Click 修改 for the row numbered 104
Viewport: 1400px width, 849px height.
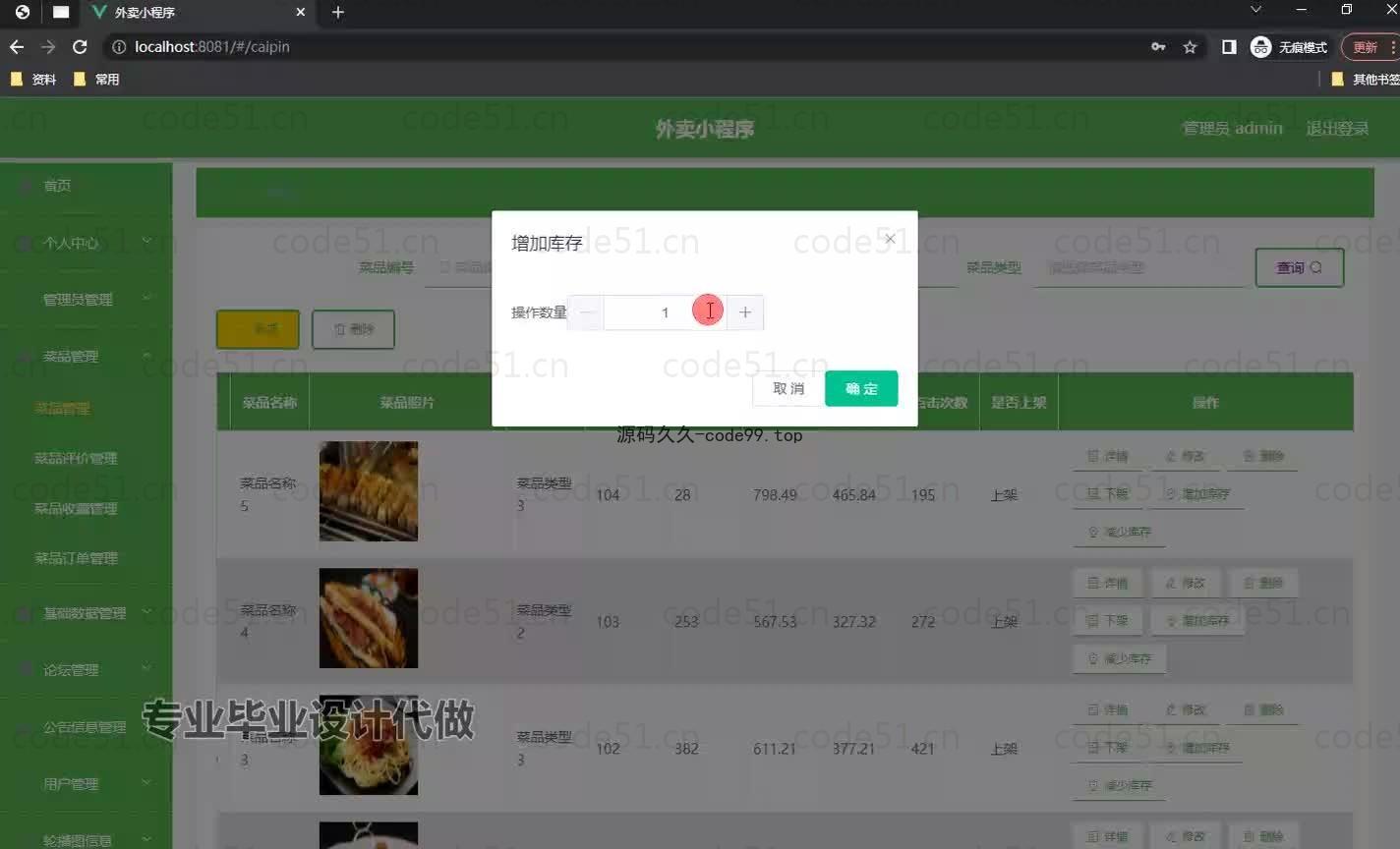pos(1185,456)
